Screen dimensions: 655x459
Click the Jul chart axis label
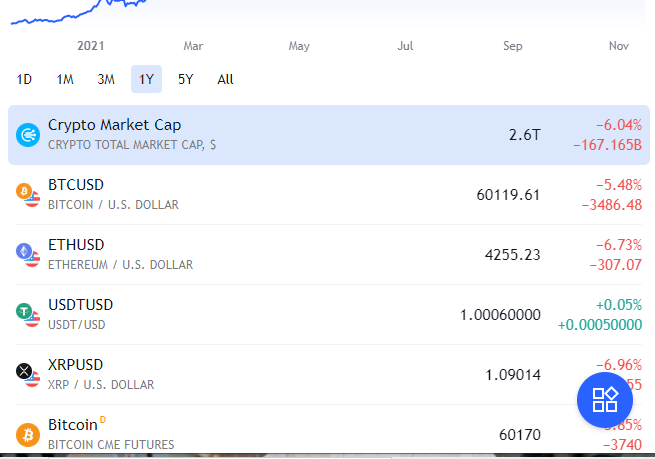[x=405, y=46]
